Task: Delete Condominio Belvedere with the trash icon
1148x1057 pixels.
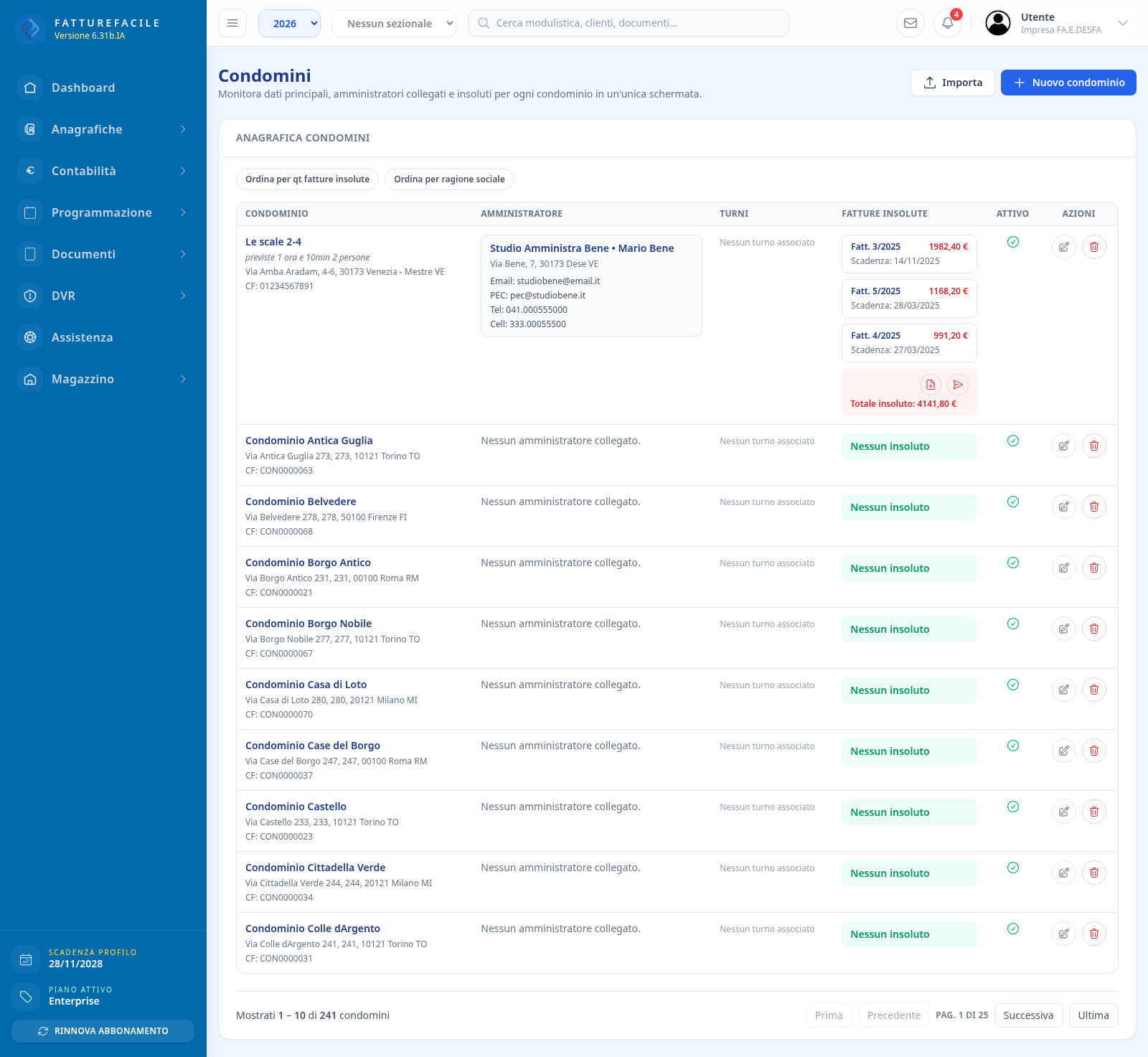Action: coord(1094,507)
